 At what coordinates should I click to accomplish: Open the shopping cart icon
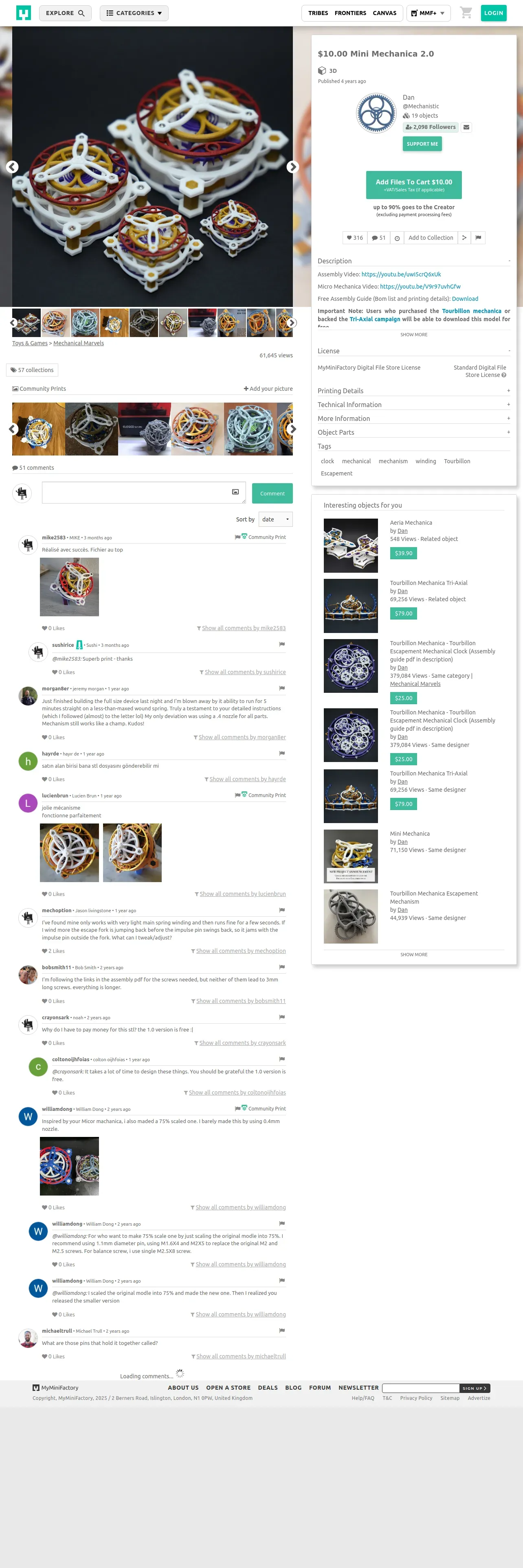[466, 13]
